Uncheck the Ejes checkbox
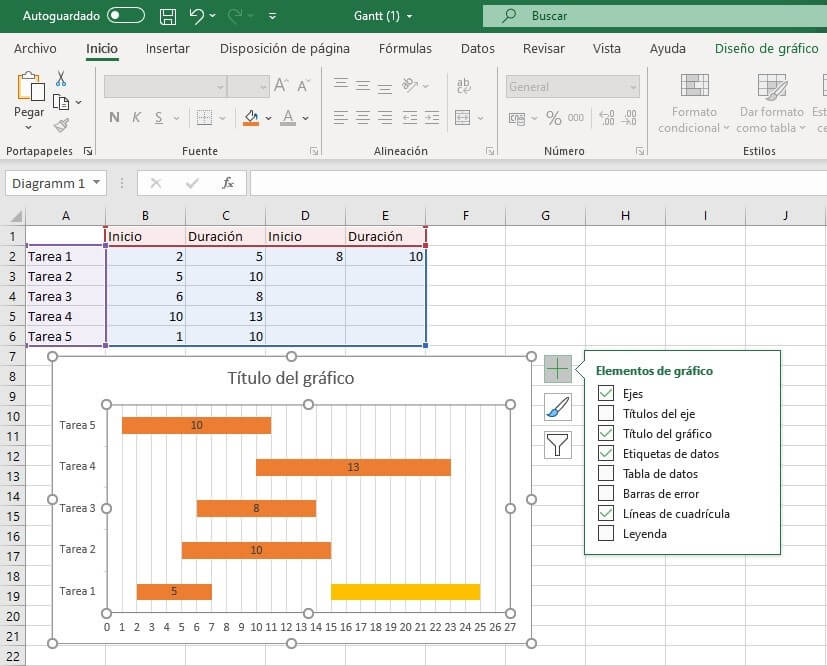 [606, 393]
